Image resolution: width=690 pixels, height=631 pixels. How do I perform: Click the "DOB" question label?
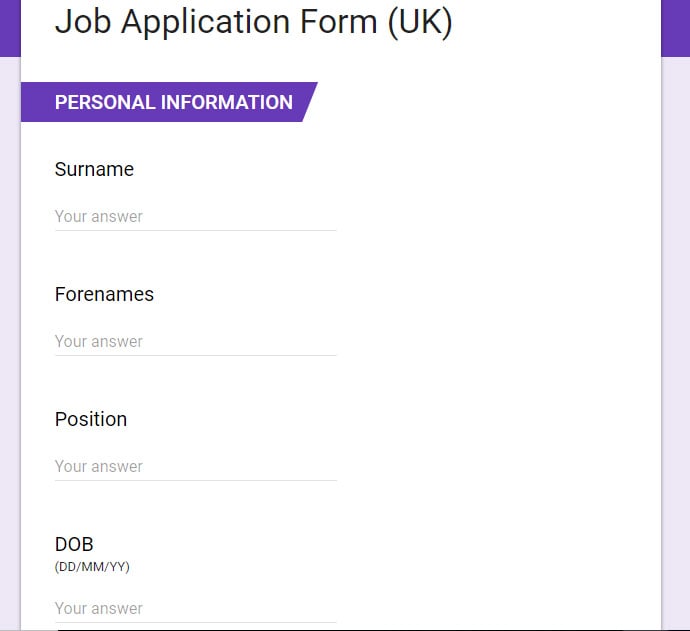[x=74, y=545]
